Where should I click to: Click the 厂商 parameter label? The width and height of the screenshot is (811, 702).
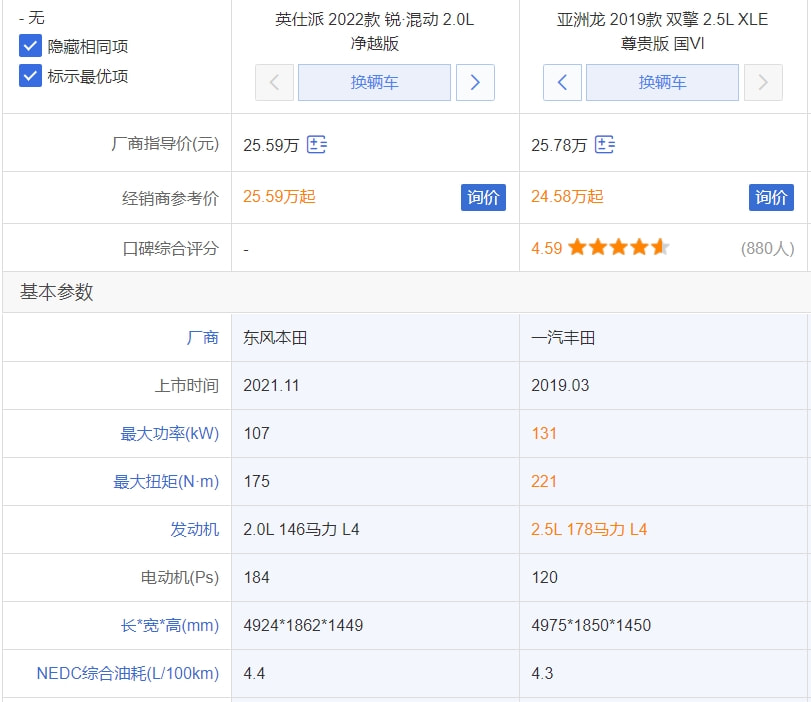coord(202,338)
